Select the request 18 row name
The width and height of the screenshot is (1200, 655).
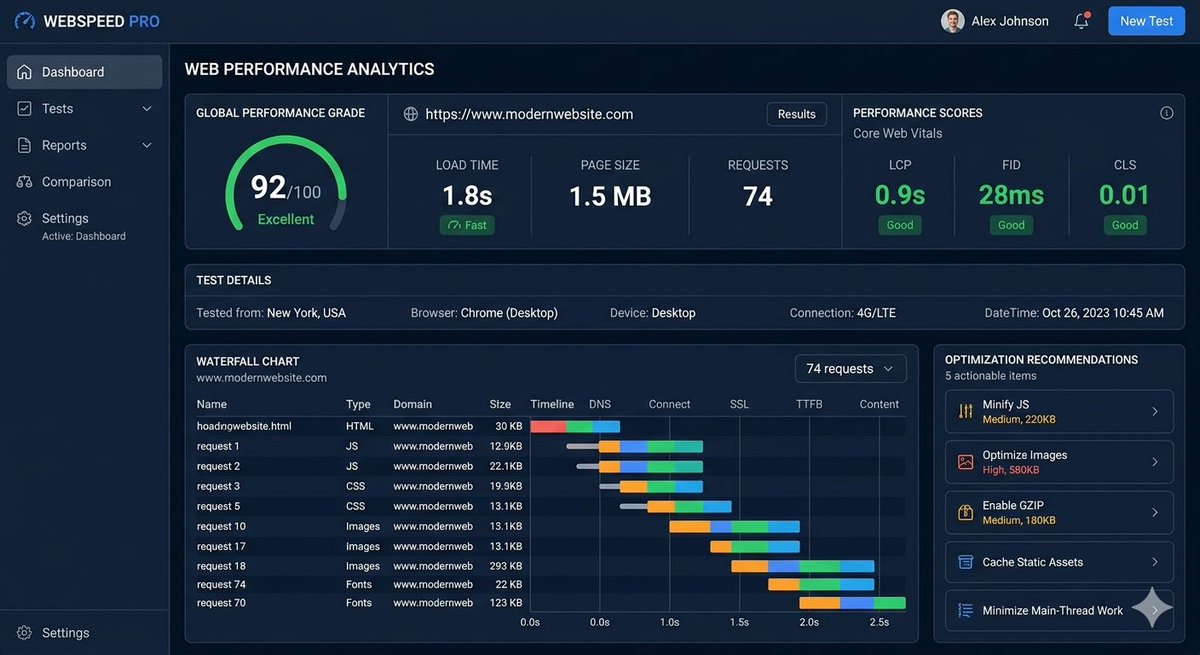click(221, 566)
